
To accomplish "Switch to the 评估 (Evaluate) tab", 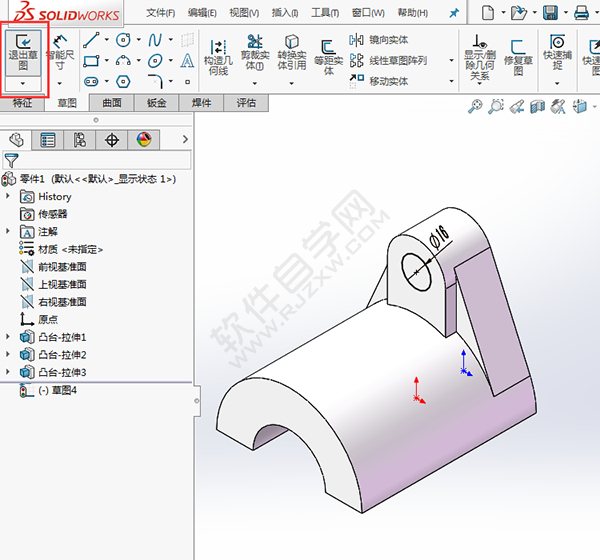I will click(246, 103).
